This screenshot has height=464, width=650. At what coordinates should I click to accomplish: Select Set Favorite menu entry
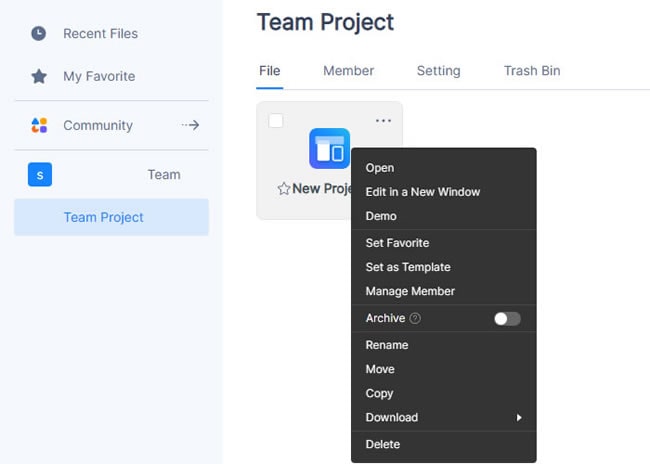click(444, 243)
